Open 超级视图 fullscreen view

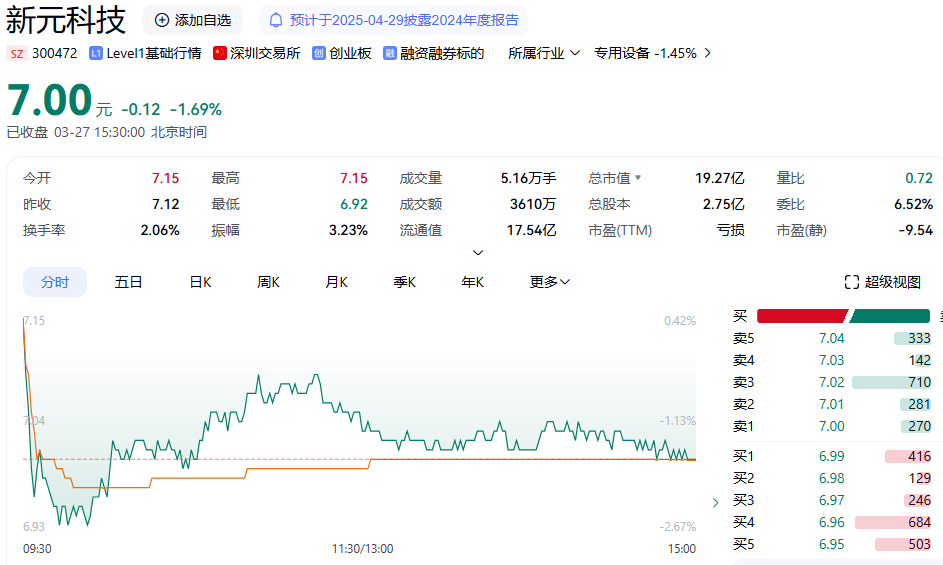click(882, 282)
